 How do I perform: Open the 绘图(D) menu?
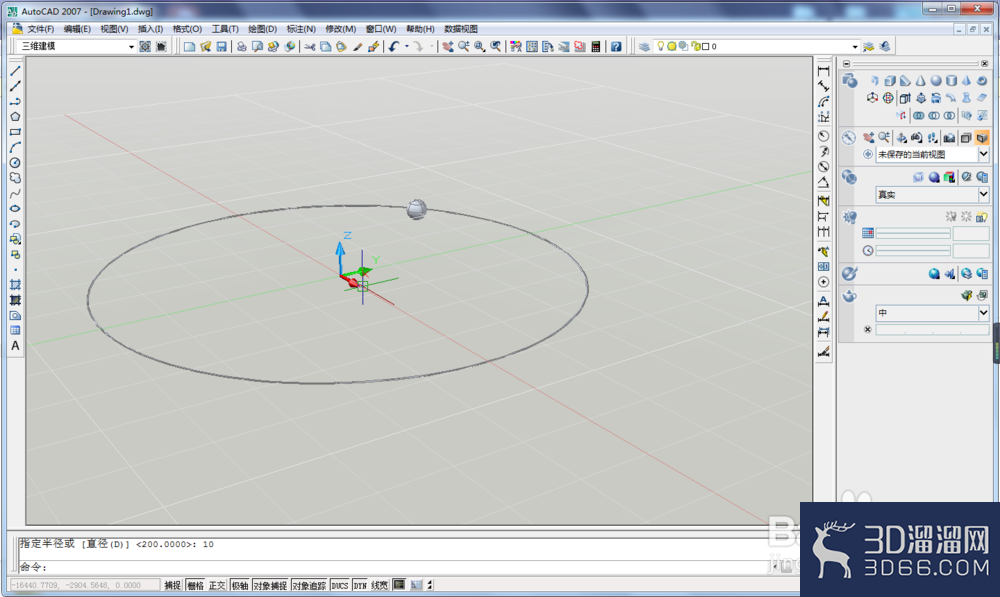pyautogui.click(x=263, y=29)
